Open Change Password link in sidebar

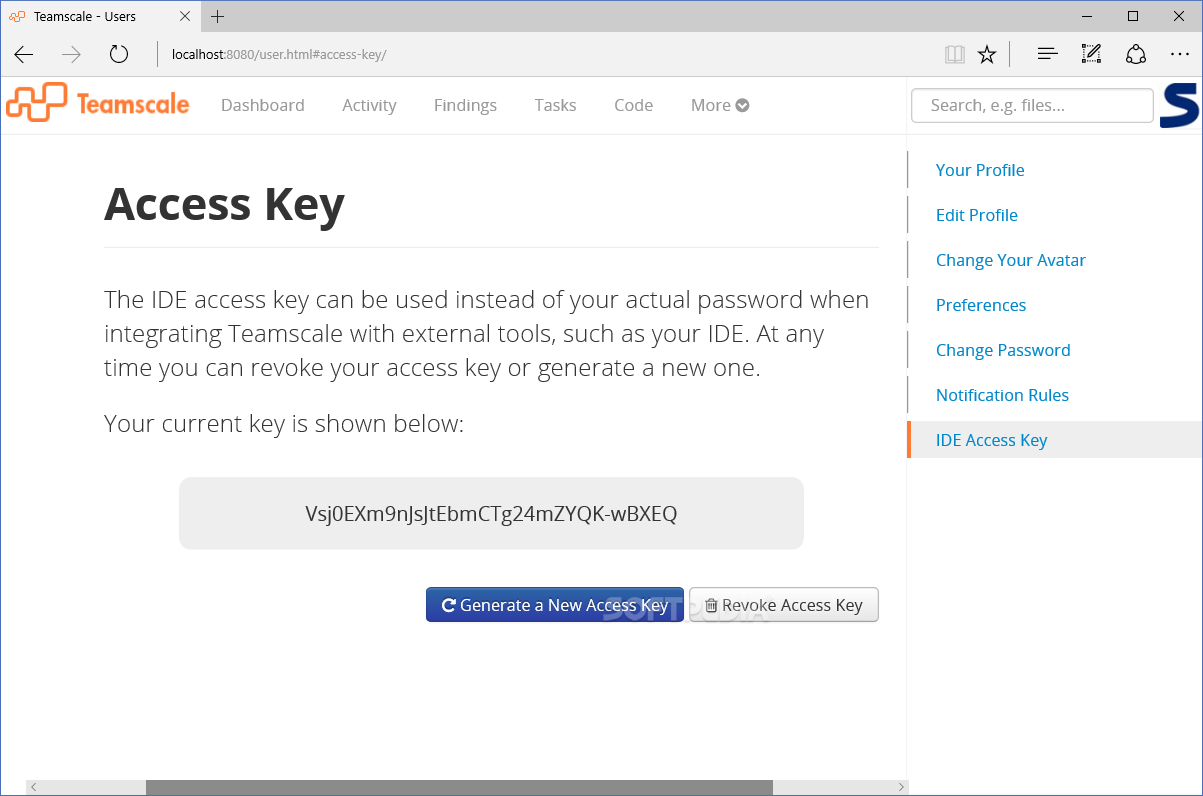(x=1003, y=350)
